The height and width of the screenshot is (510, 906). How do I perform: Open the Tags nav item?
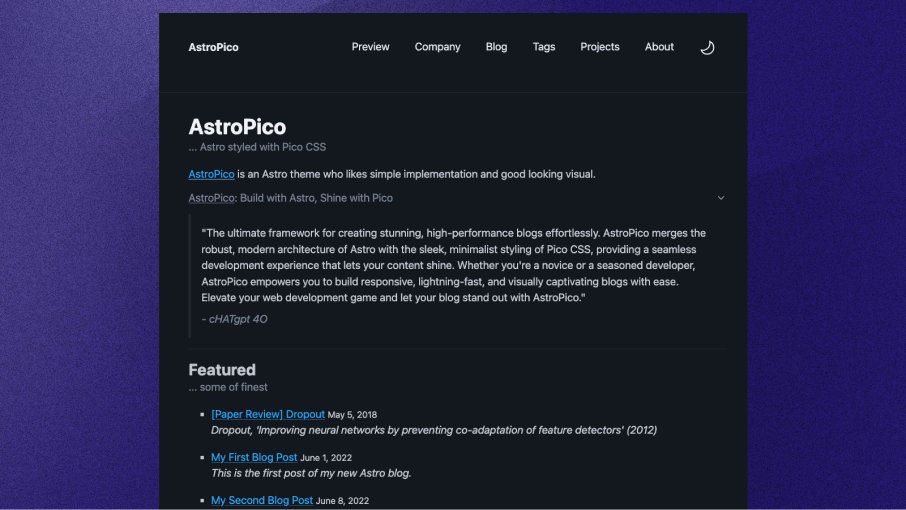pos(544,47)
